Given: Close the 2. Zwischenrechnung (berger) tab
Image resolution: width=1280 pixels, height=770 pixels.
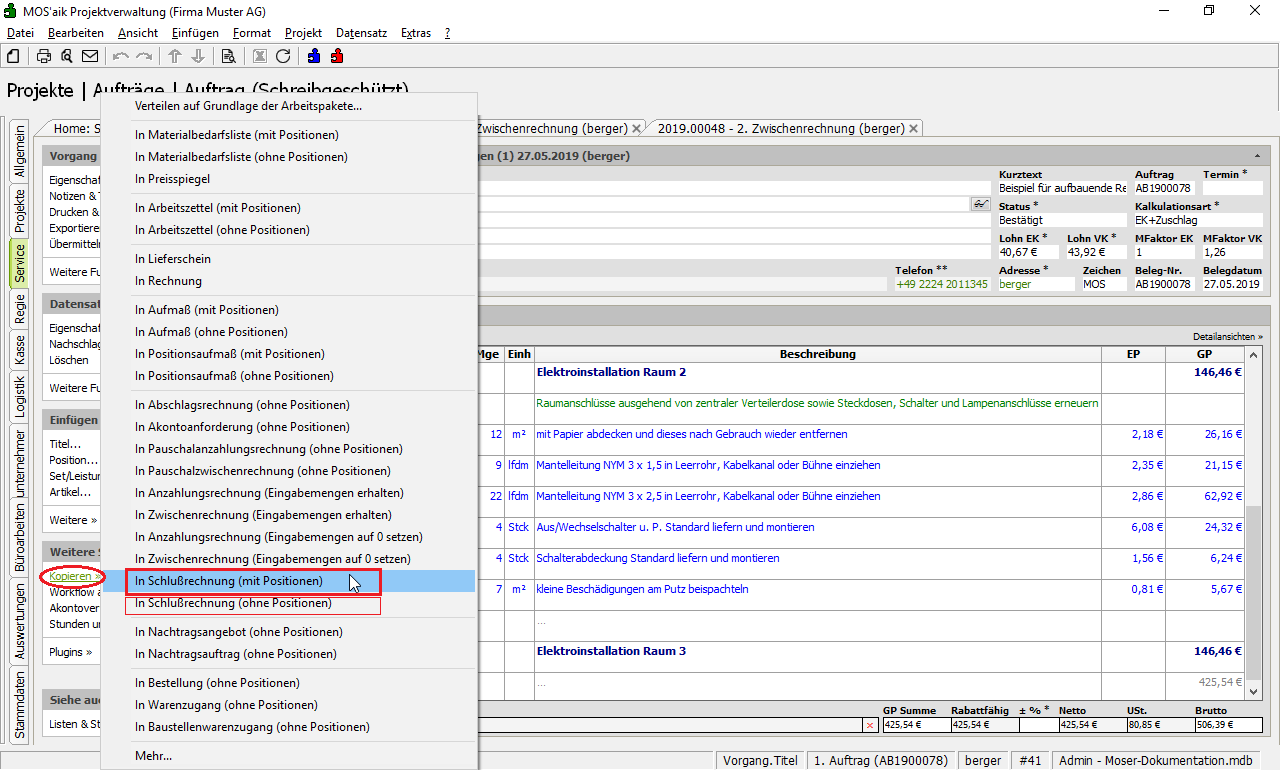Looking at the screenshot, I should tap(915, 128).
